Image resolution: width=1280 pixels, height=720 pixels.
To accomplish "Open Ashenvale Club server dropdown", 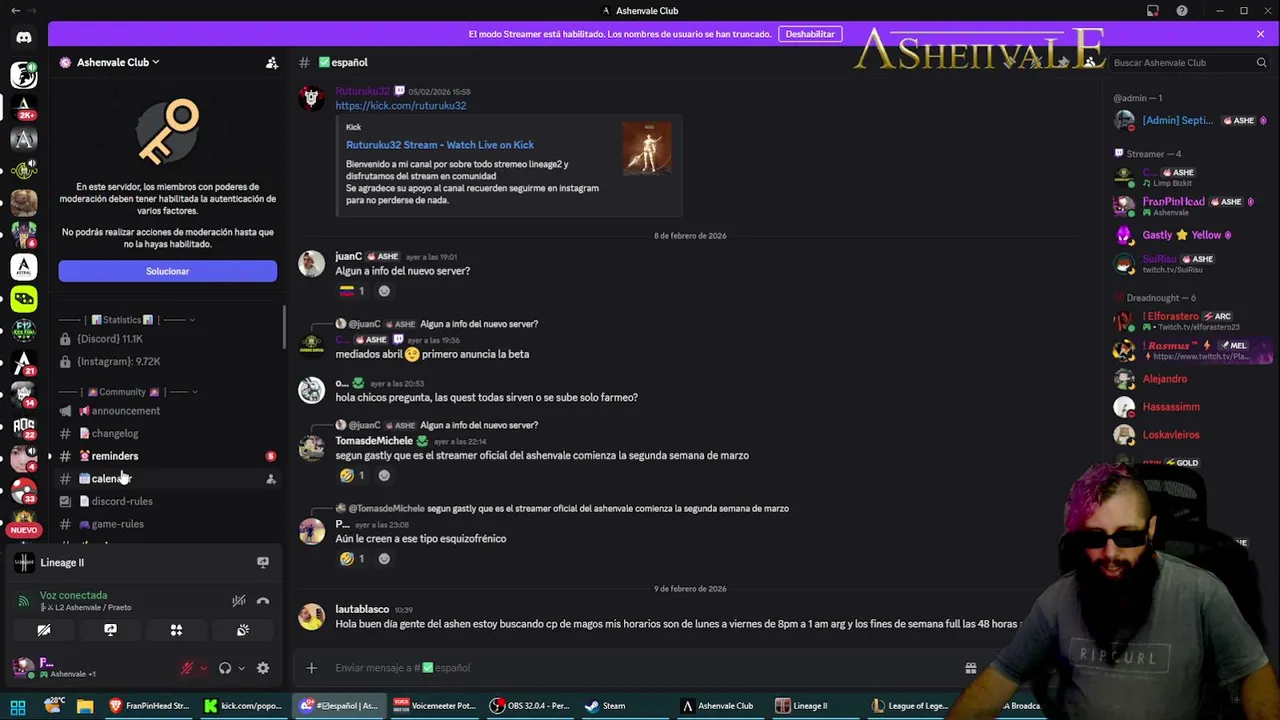I will click(x=110, y=62).
